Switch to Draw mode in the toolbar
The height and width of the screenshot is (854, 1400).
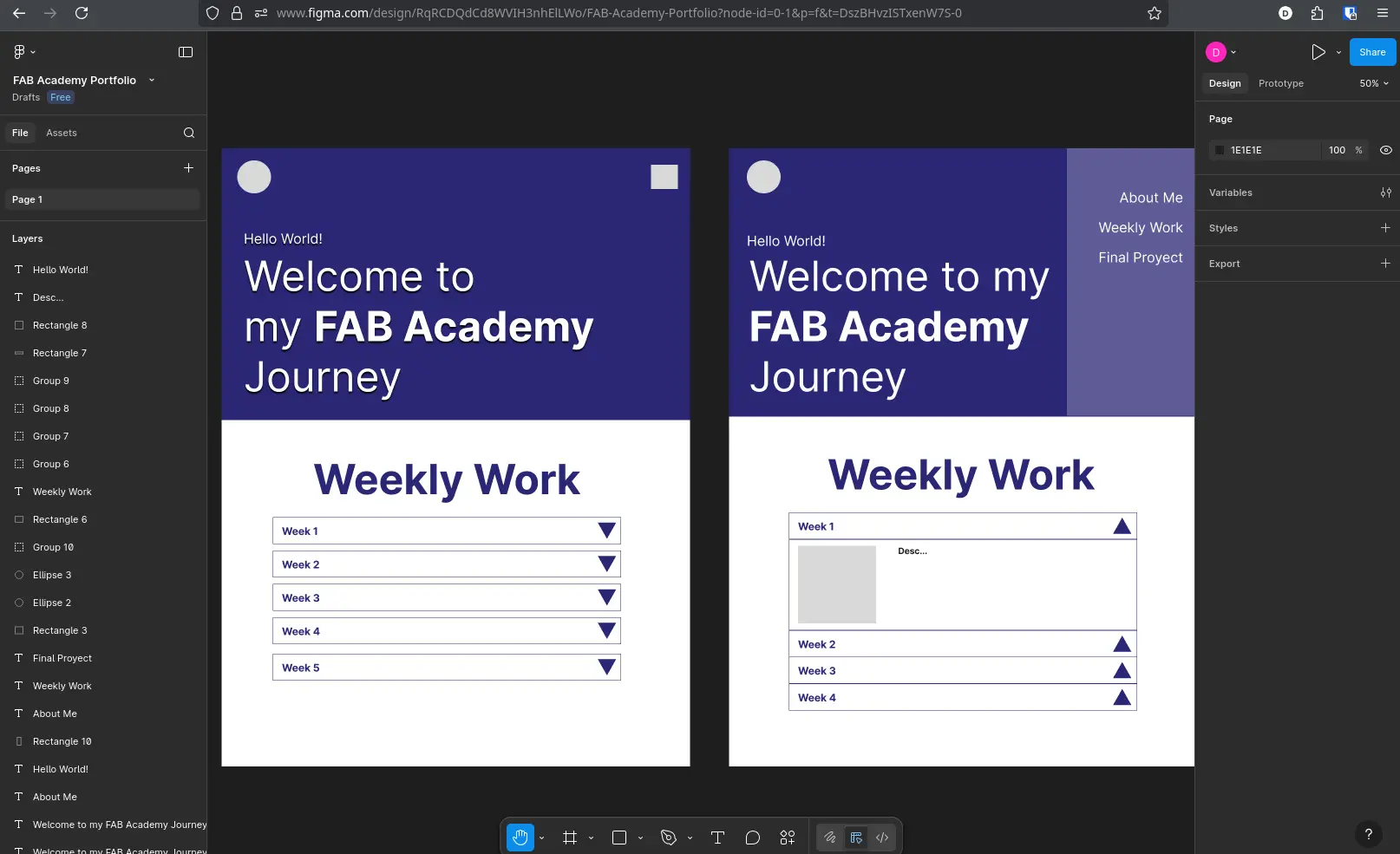click(829, 838)
